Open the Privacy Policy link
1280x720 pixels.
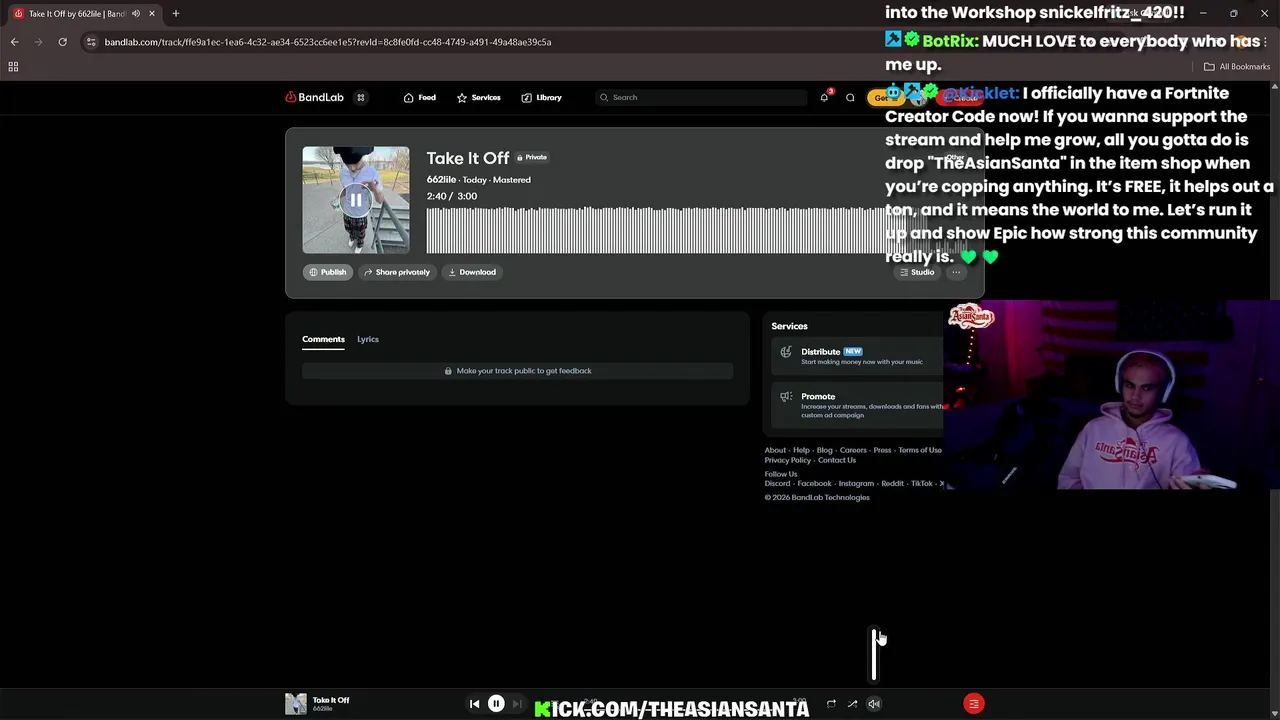[788, 460]
